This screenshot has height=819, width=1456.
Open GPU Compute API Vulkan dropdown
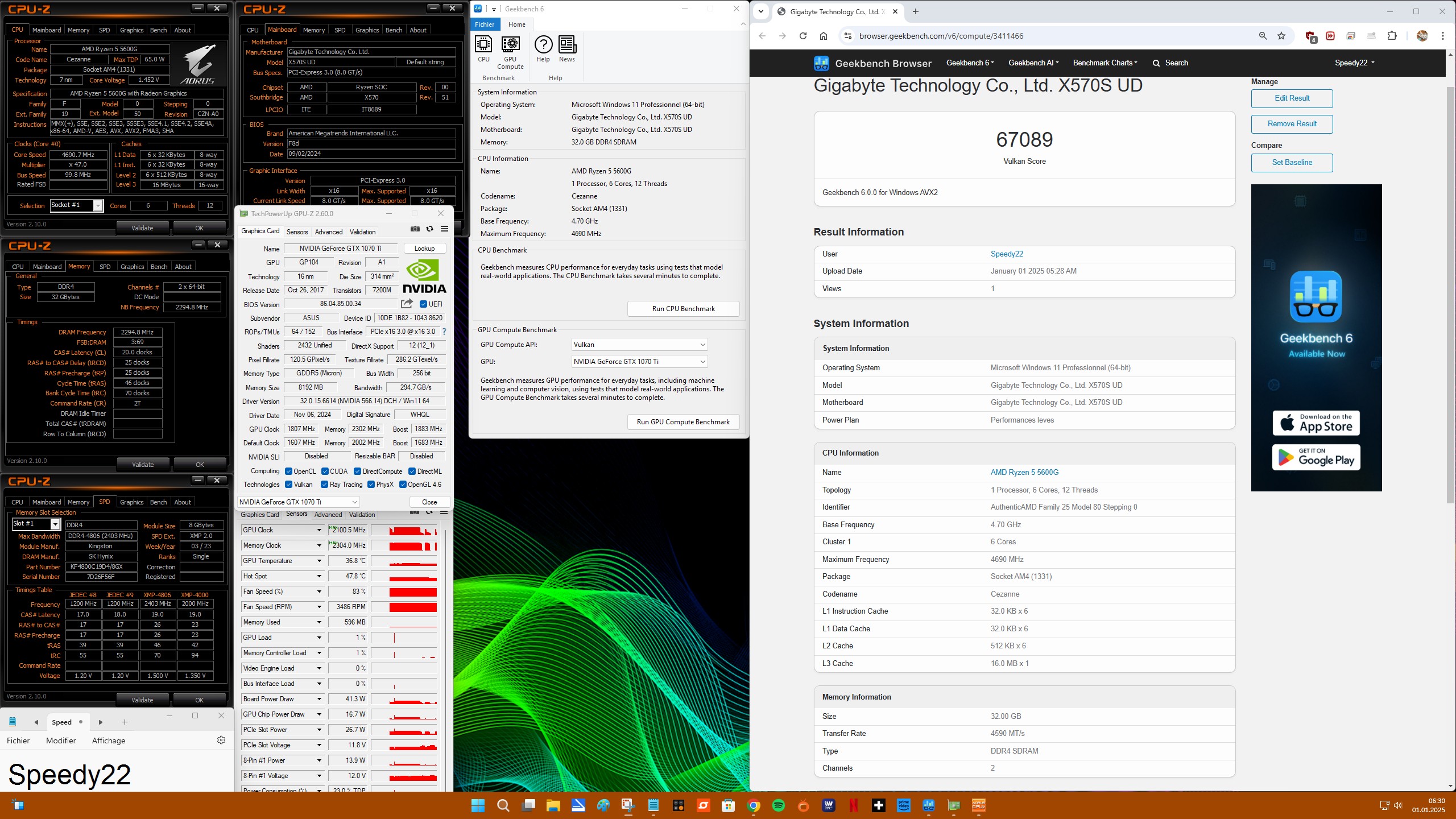click(639, 345)
